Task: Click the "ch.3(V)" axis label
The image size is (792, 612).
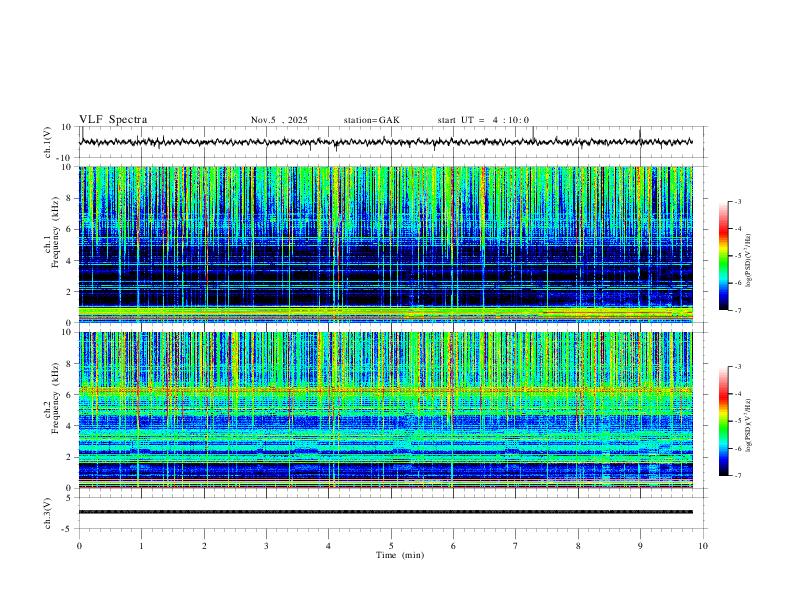Action: tap(47, 513)
